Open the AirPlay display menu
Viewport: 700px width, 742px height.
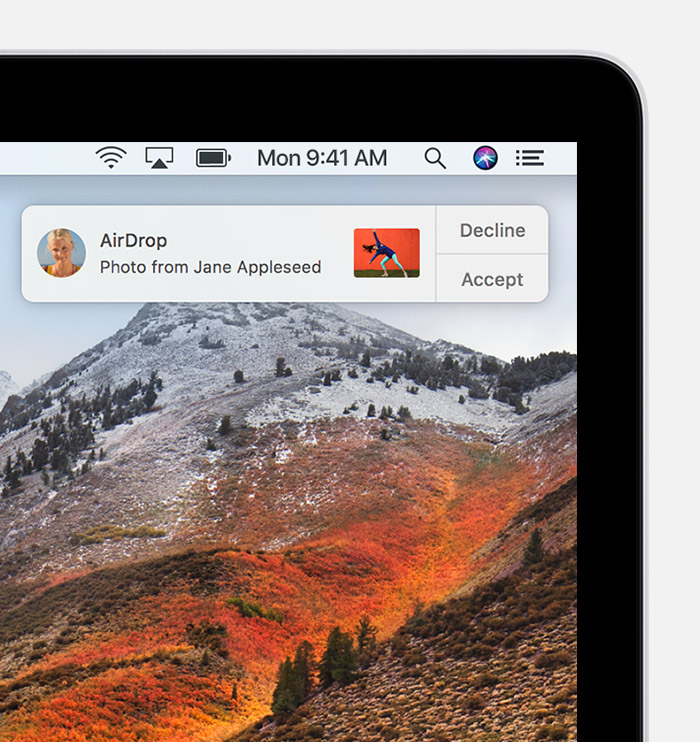click(x=159, y=158)
